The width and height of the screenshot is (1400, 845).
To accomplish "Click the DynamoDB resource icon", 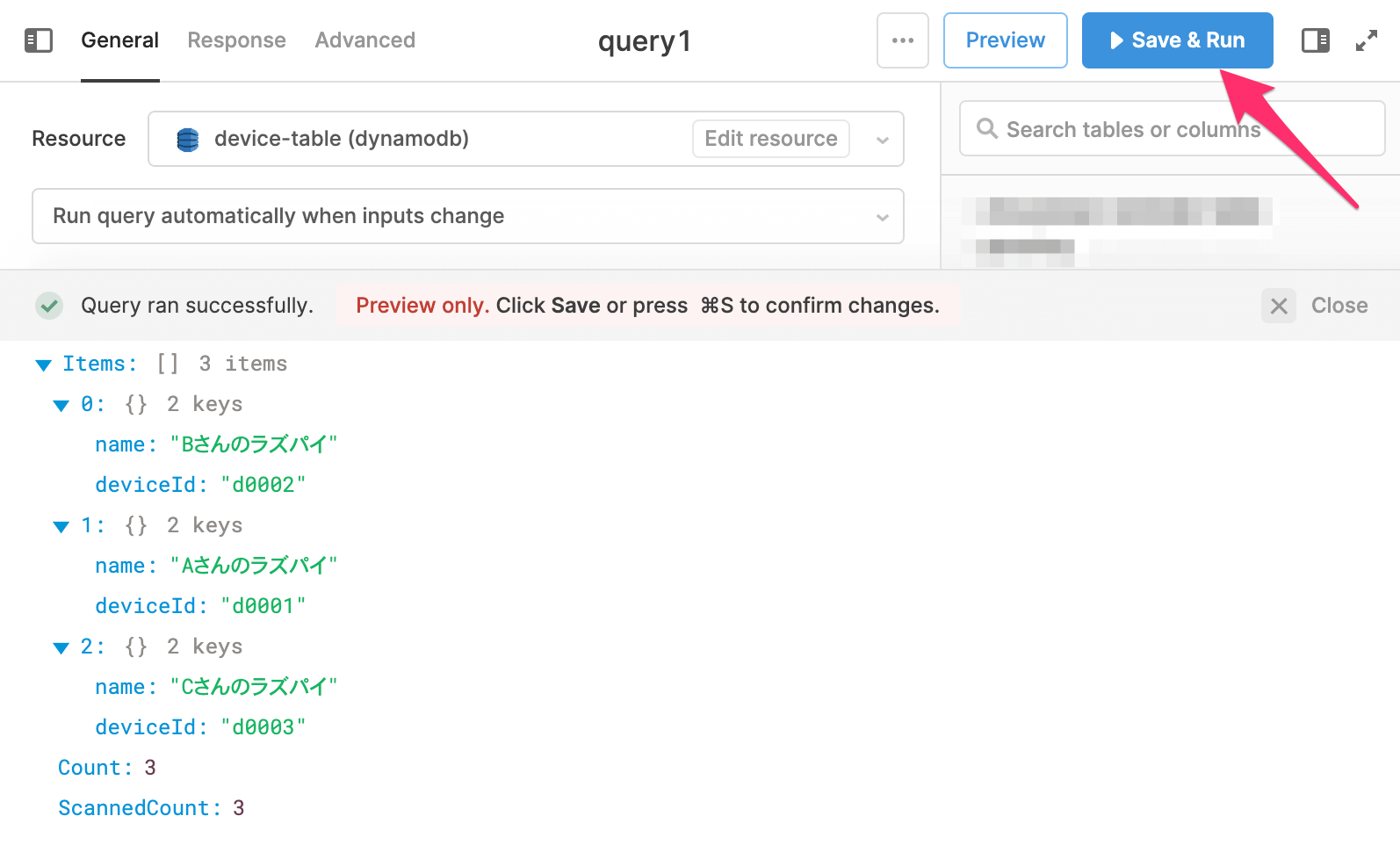I will coord(188,140).
